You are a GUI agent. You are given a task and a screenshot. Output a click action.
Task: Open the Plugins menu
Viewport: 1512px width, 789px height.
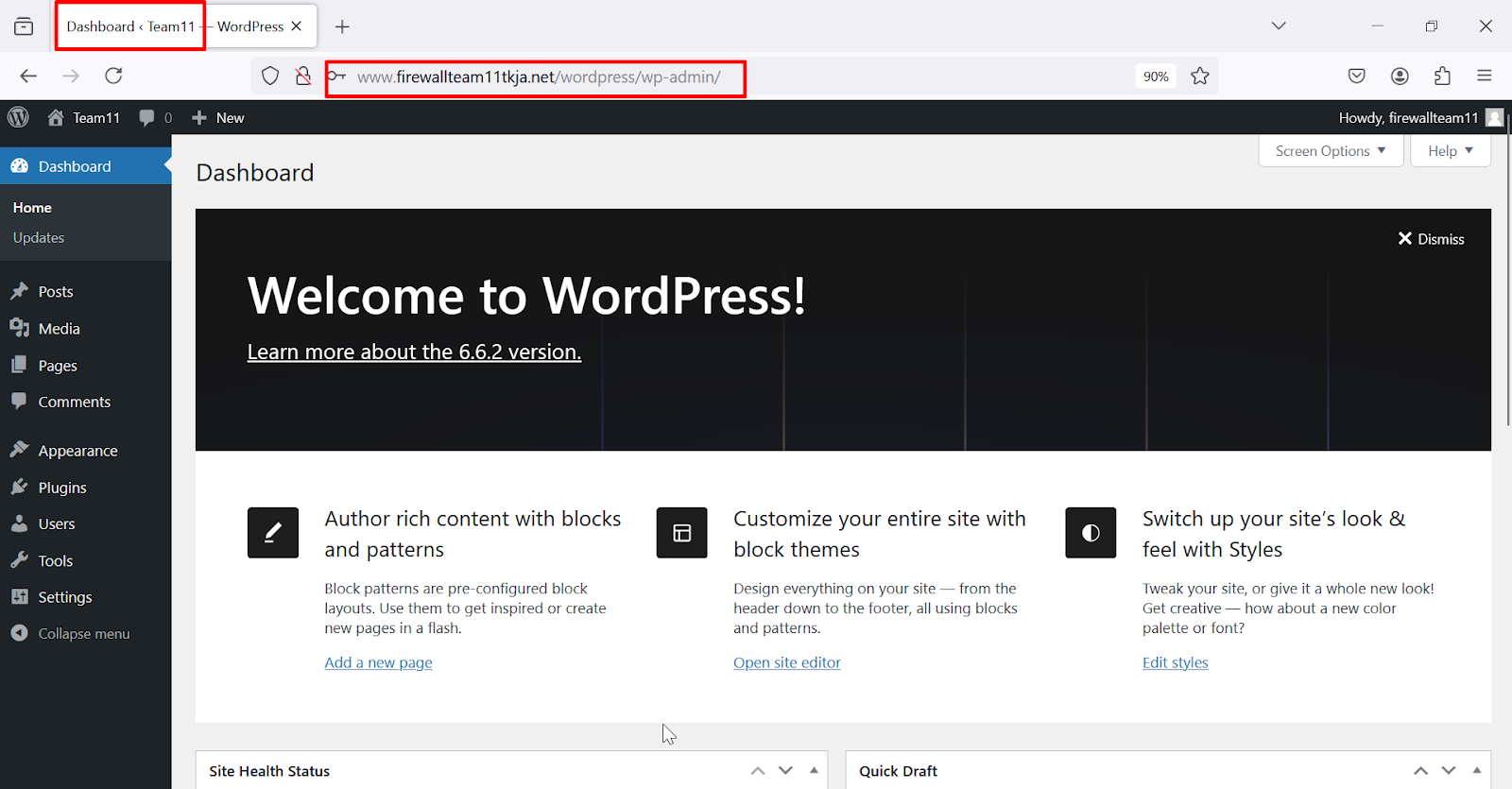(x=85, y=488)
